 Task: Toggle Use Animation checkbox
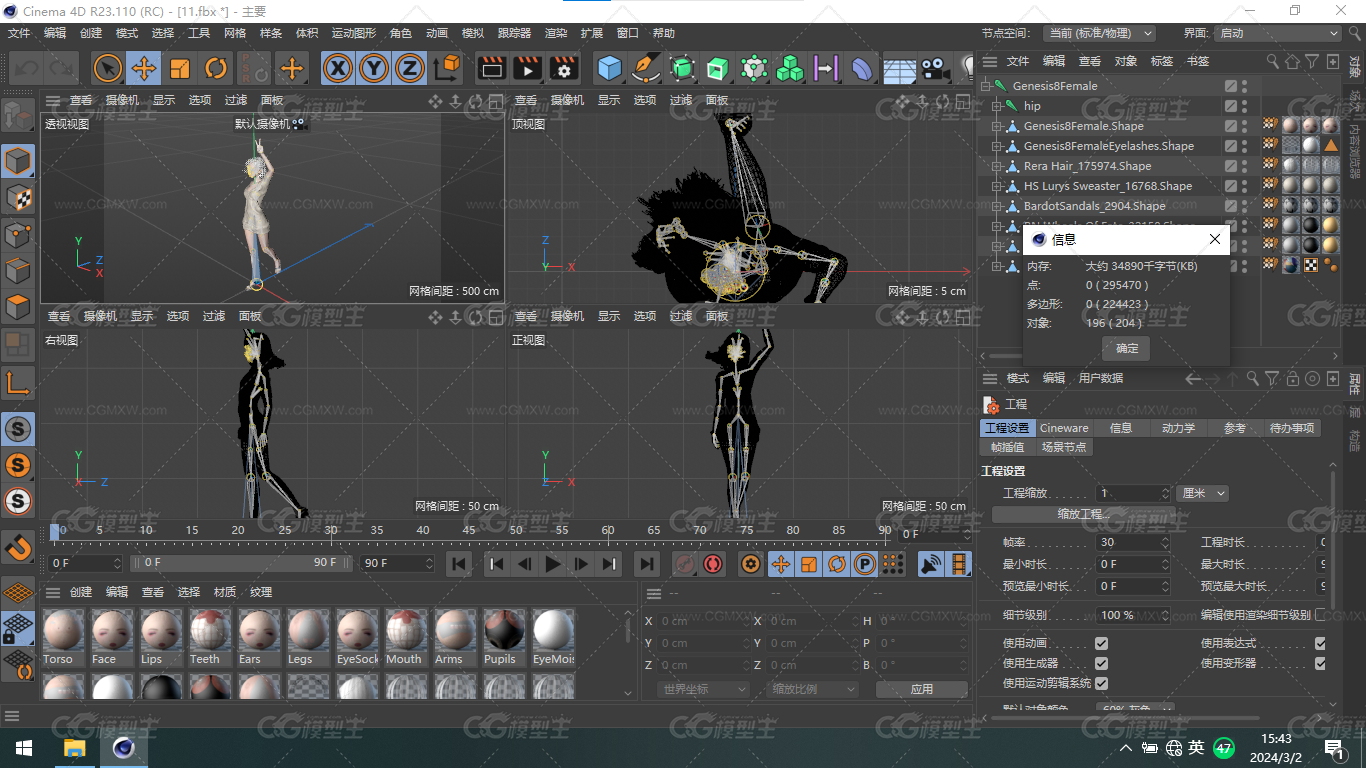coord(1101,643)
